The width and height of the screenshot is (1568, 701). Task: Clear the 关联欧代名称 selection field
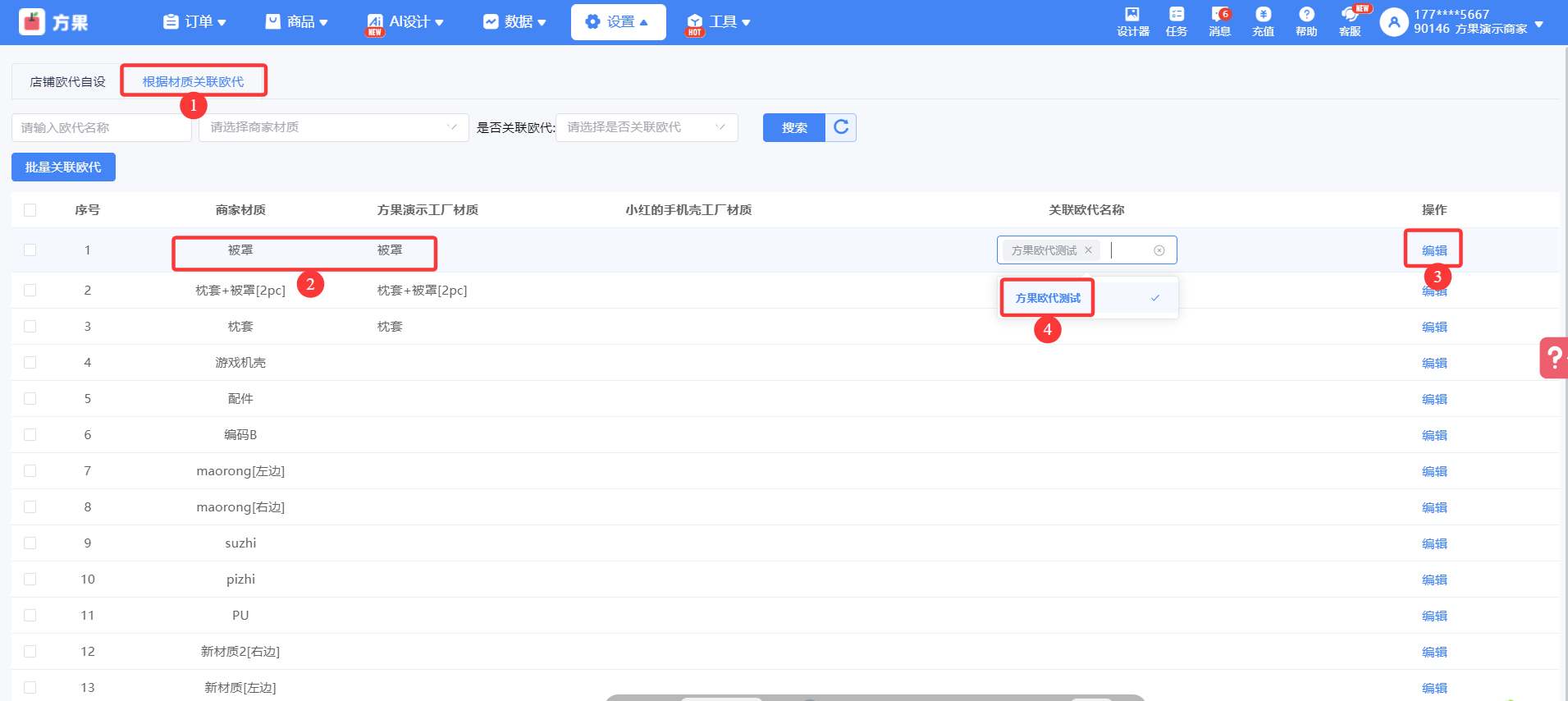coord(1159,250)
